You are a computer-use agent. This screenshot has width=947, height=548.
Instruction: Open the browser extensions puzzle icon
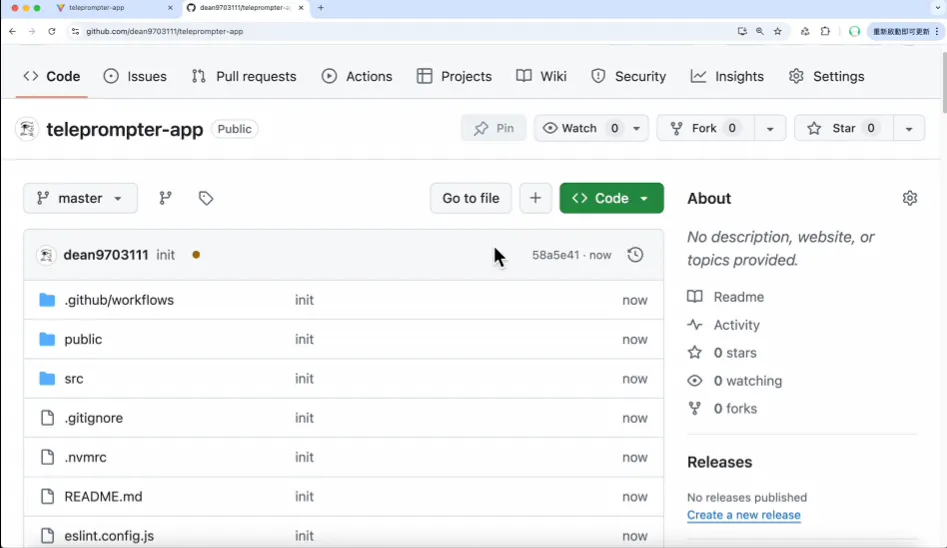click(x=825, y=31)
